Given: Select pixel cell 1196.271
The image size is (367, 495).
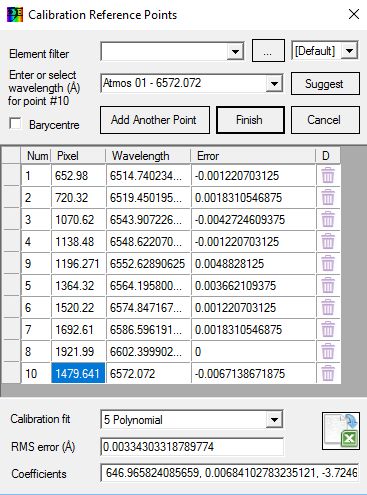Looking at the screenshot, I should click(78, 263).
